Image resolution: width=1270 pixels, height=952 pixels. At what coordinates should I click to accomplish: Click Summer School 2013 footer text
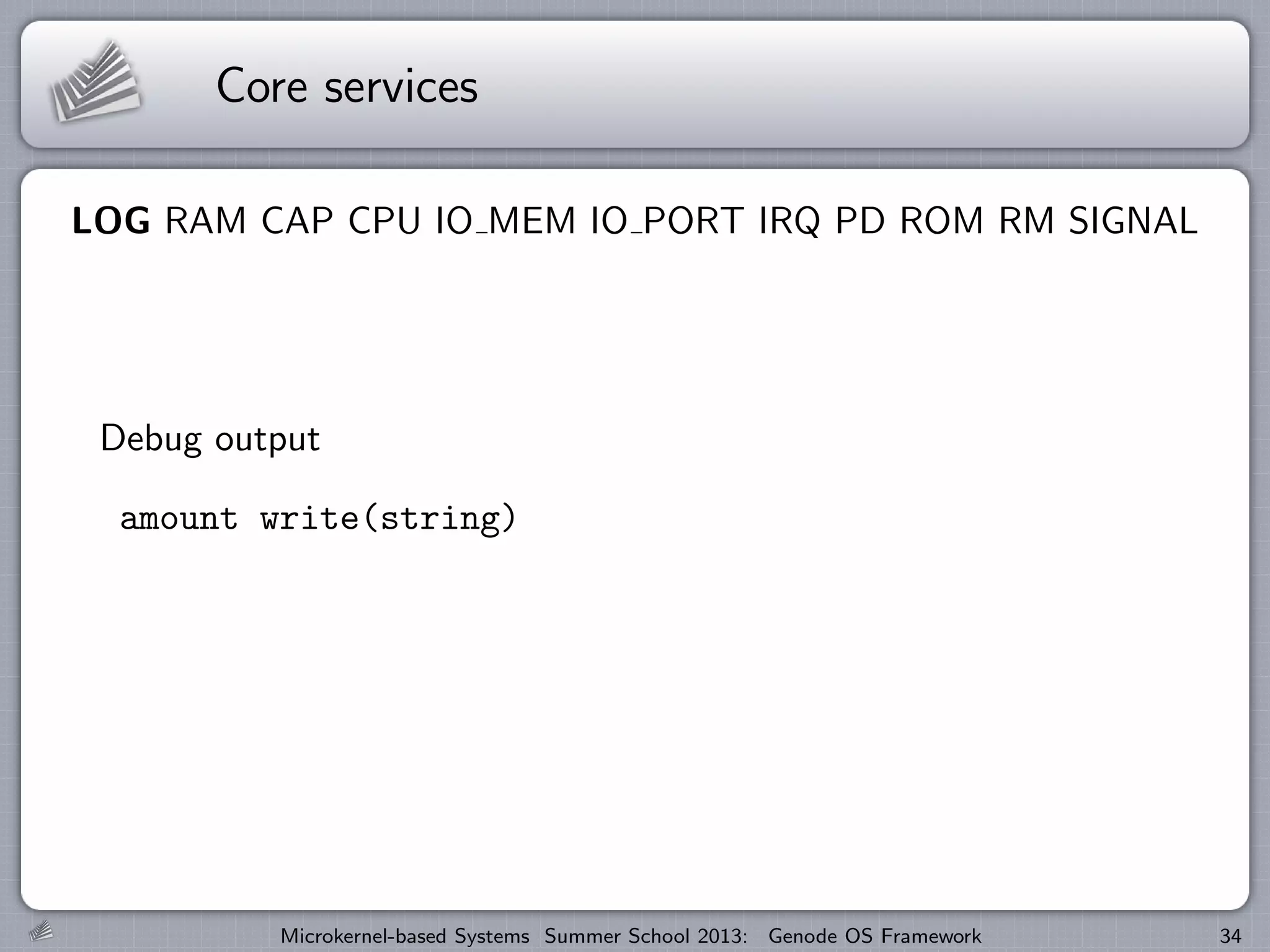click(646, 935)
